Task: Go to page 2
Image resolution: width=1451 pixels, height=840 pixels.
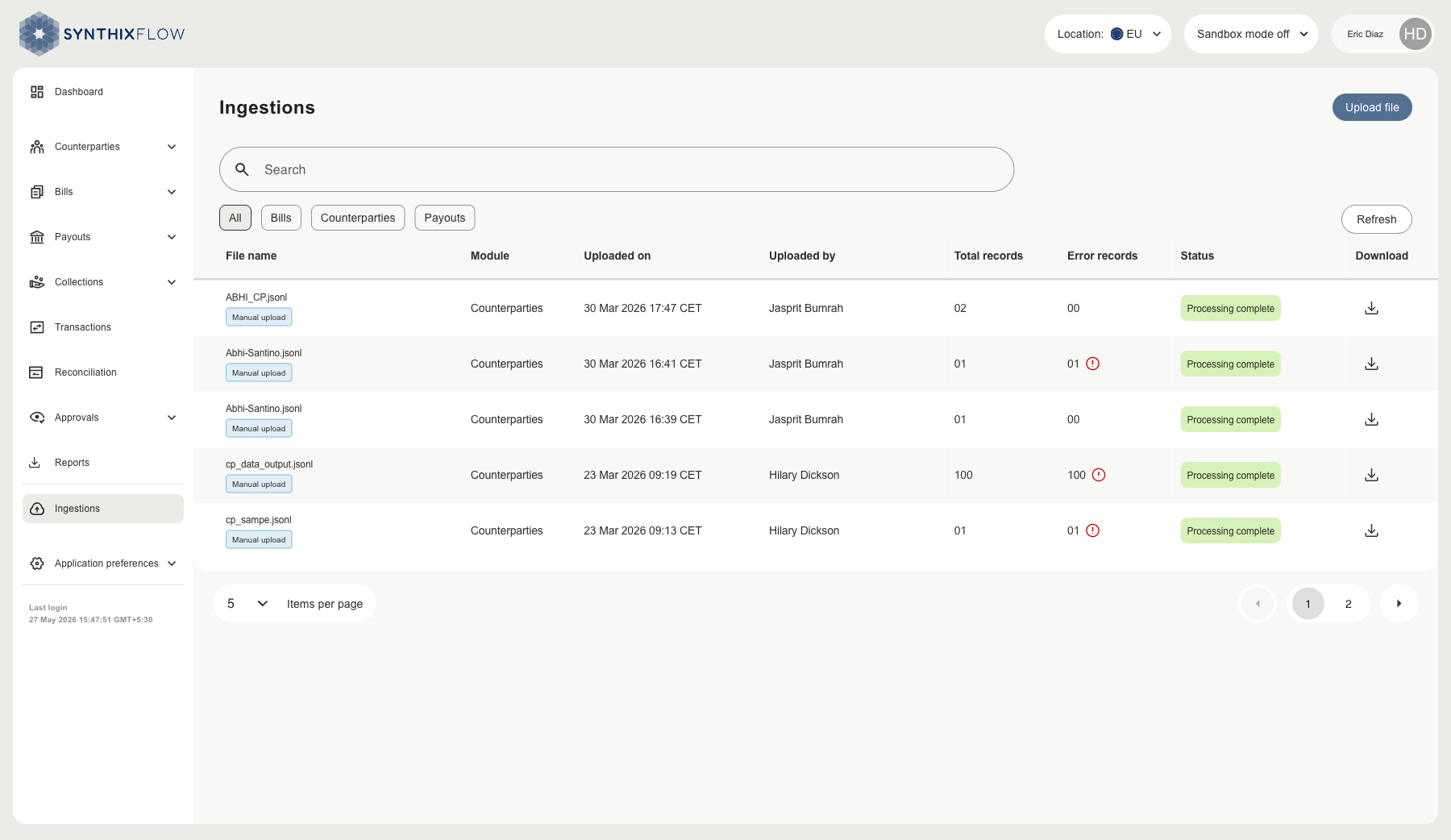Action: click(1349, 604)
